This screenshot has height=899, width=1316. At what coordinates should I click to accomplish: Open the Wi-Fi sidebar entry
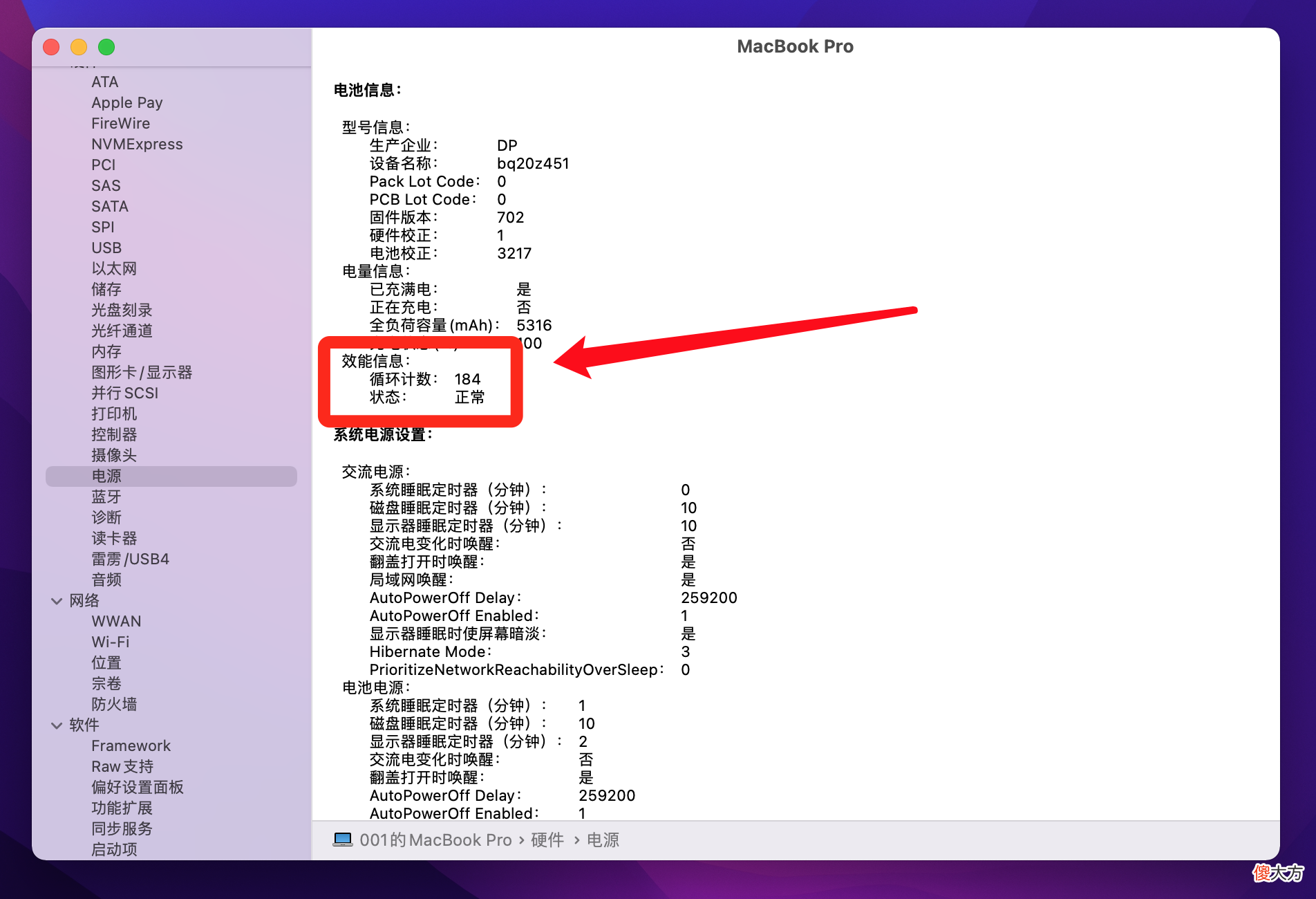tap(111, 642)
